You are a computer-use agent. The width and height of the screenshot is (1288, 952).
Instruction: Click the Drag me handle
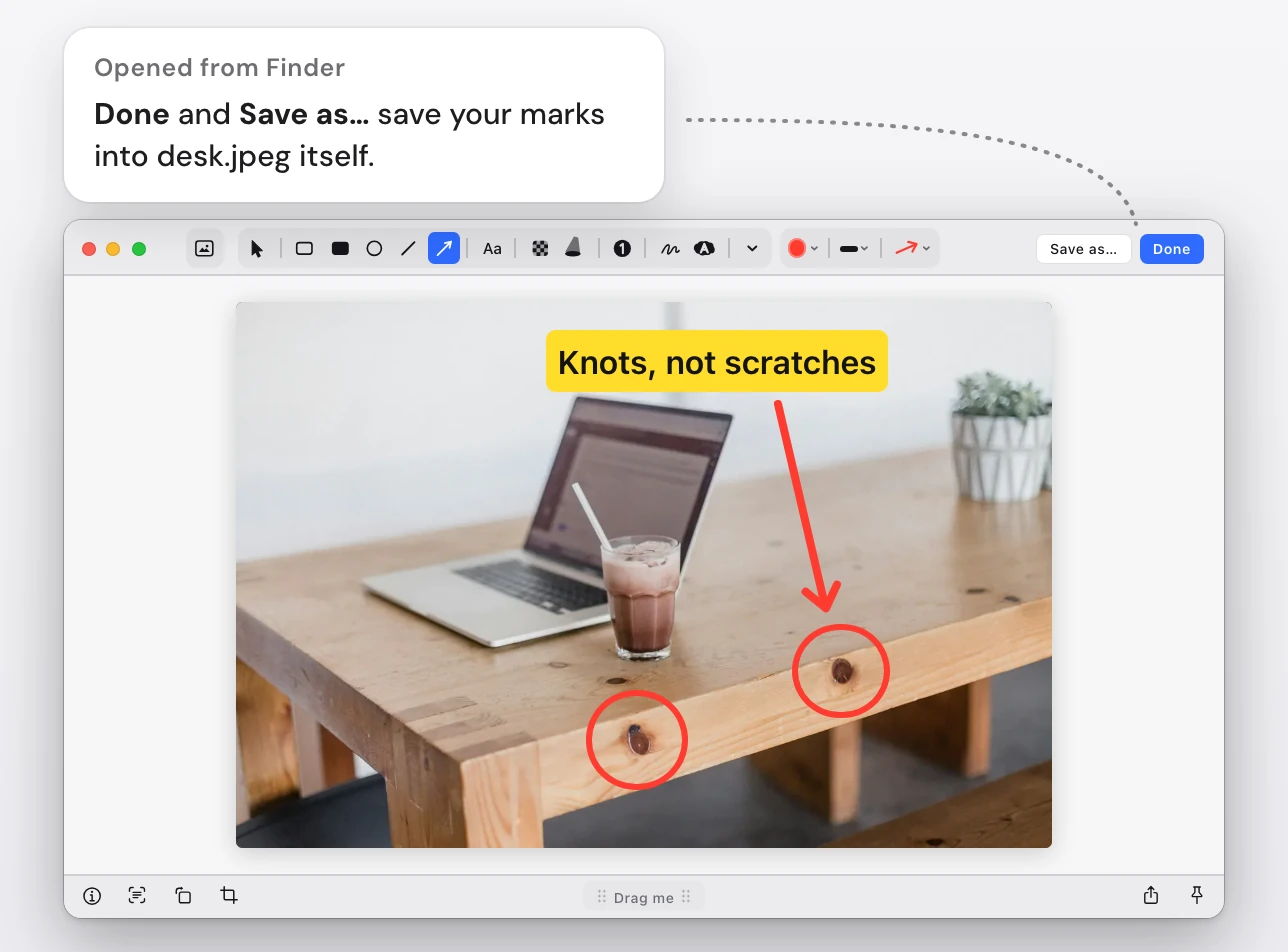[x=644, y=897]
